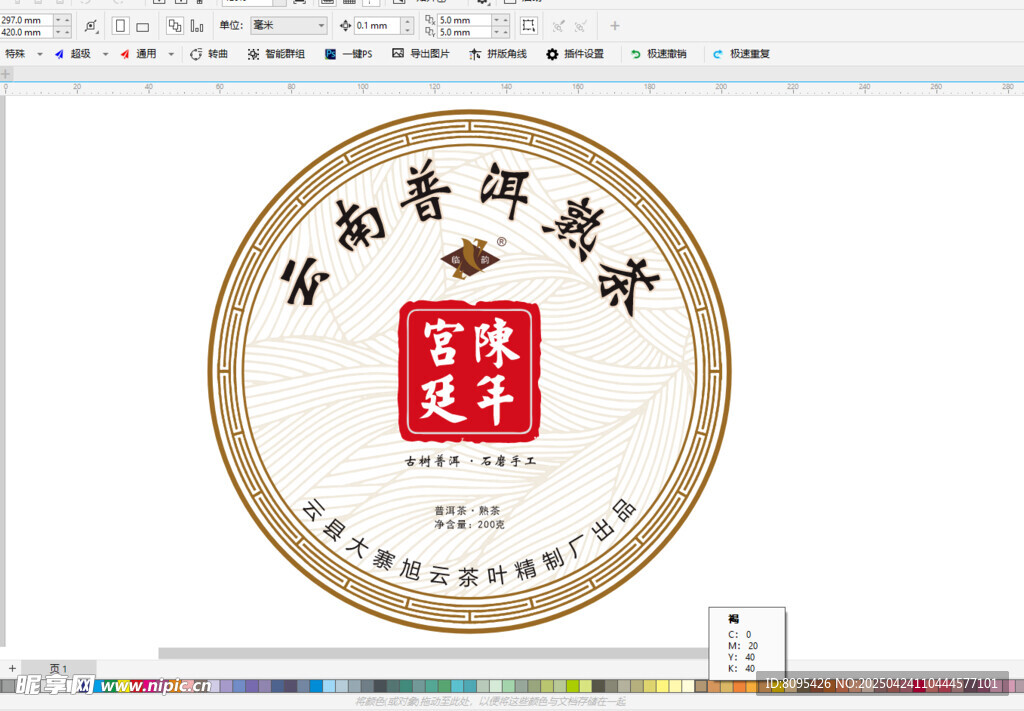The height and width of the screenshot is (711, 1024).
Task: Click the 极速重复 fast redo button
Action: coord(741,54)
